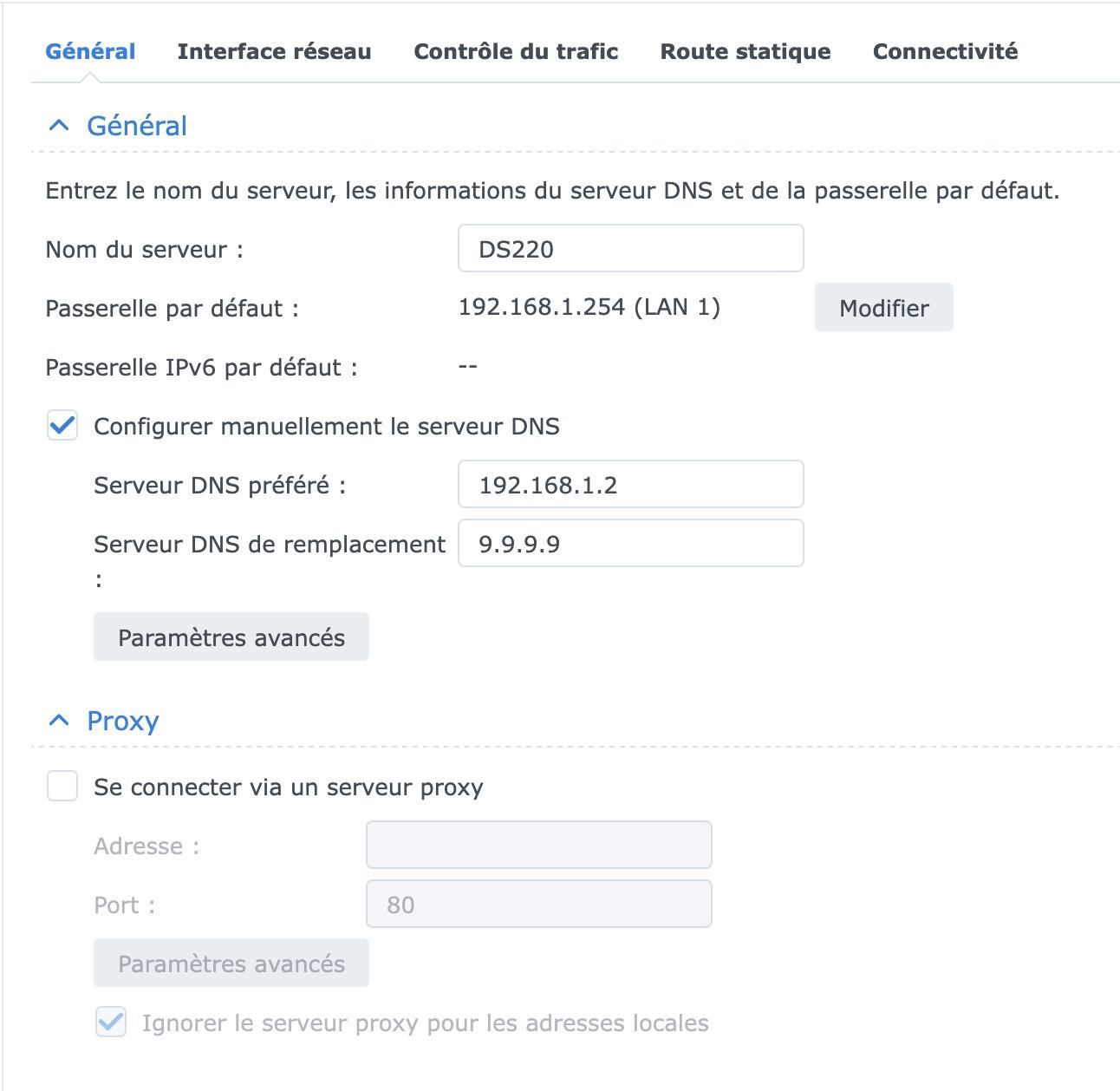The width and height of the screenshot is (1120, 1091).
Task: Click the proxy Port field
Action: click(x=538, y=905)
